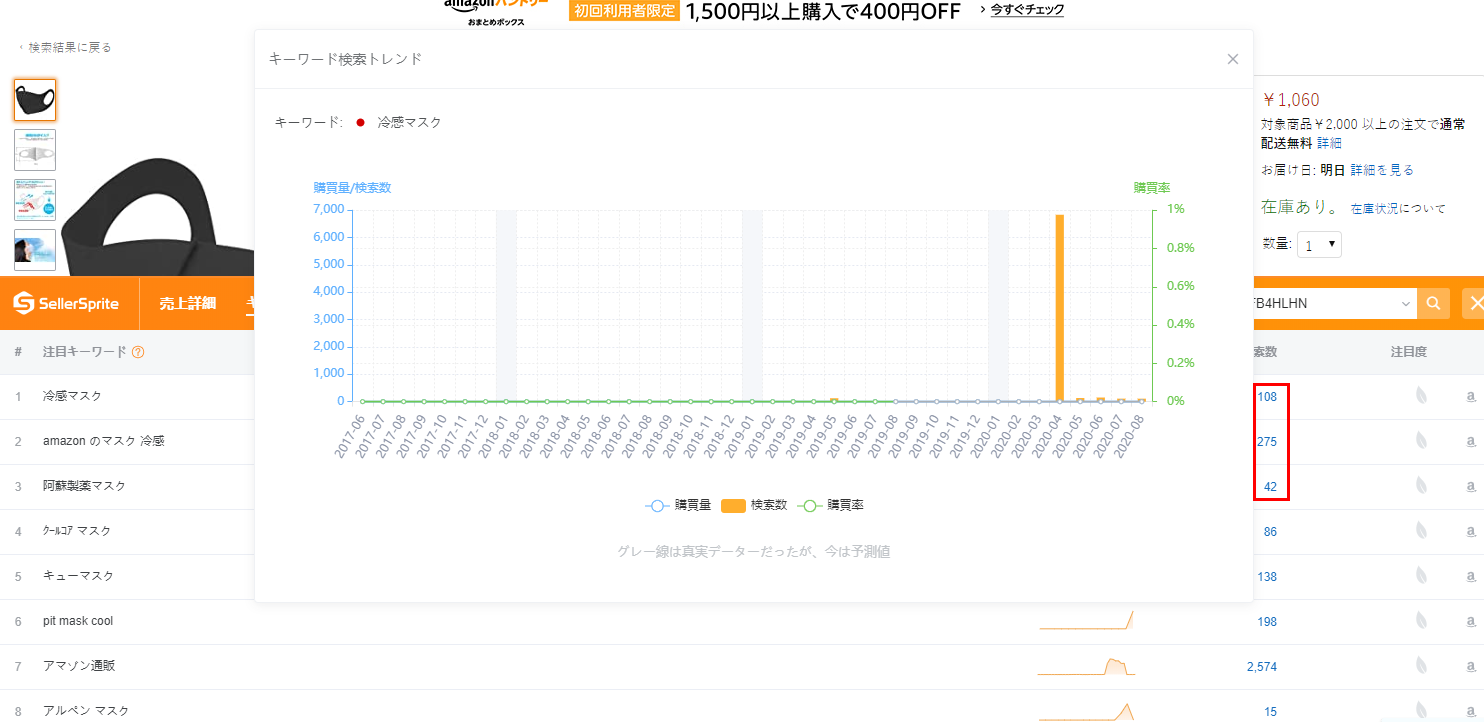Click the trend sparkline in pit mask cool row
The height and width of the screenshot is (722, 1484).
click(x=1087, y=620)
